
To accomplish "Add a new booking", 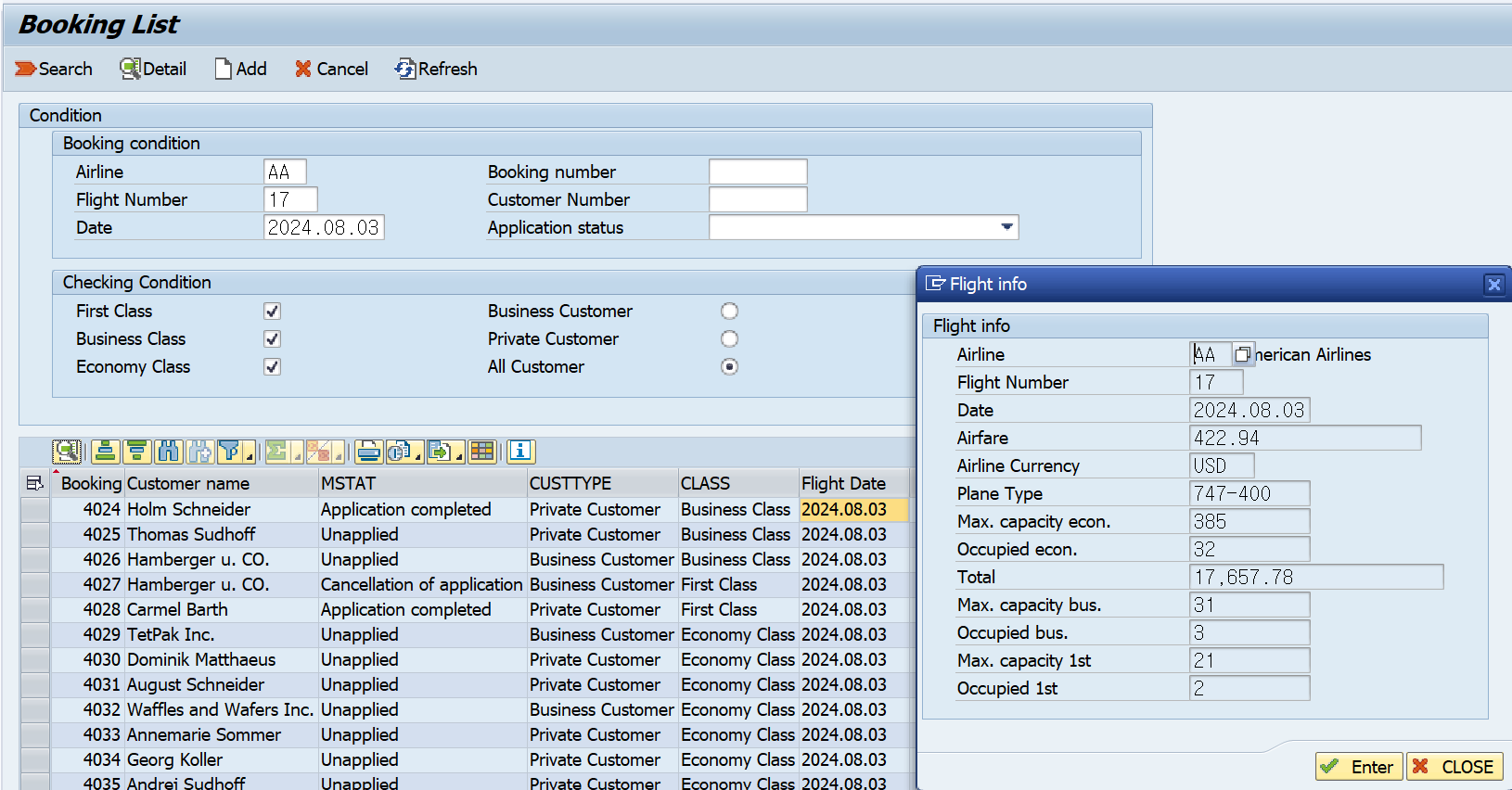I will pyautogui.click(x=241, y=69).
